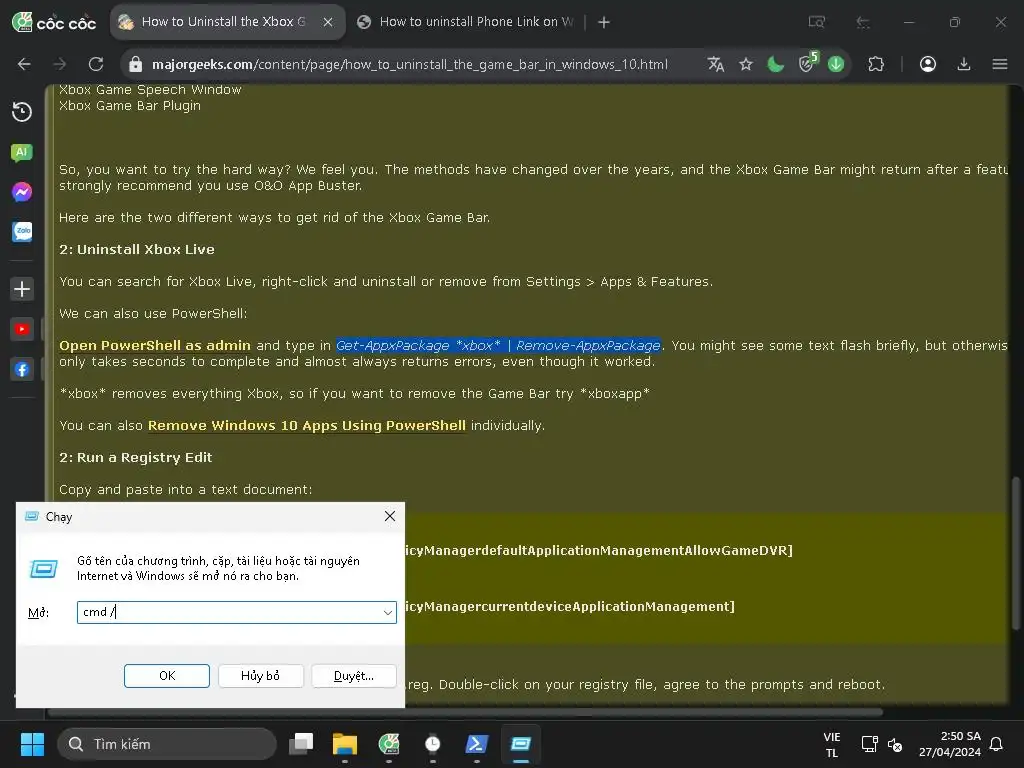Open the browser history sidebar icon
This screenshot has height=768, width=1024.
(x=22, y=112)
